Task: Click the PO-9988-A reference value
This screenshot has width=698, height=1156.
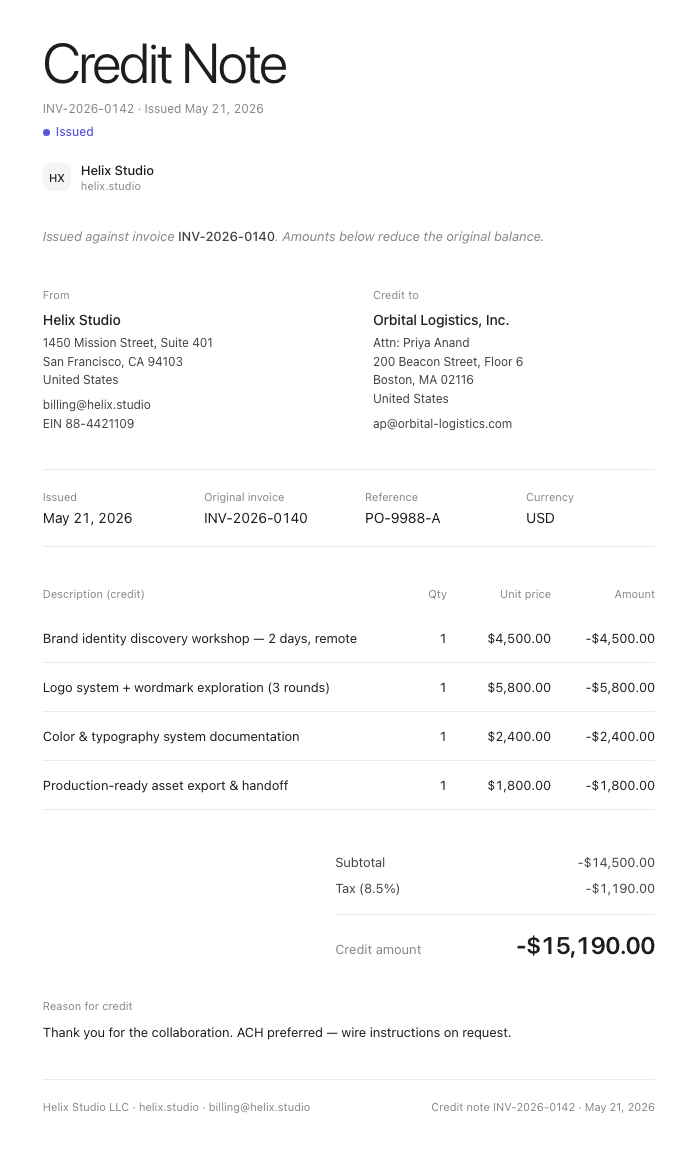Action: tap(402, 518)
